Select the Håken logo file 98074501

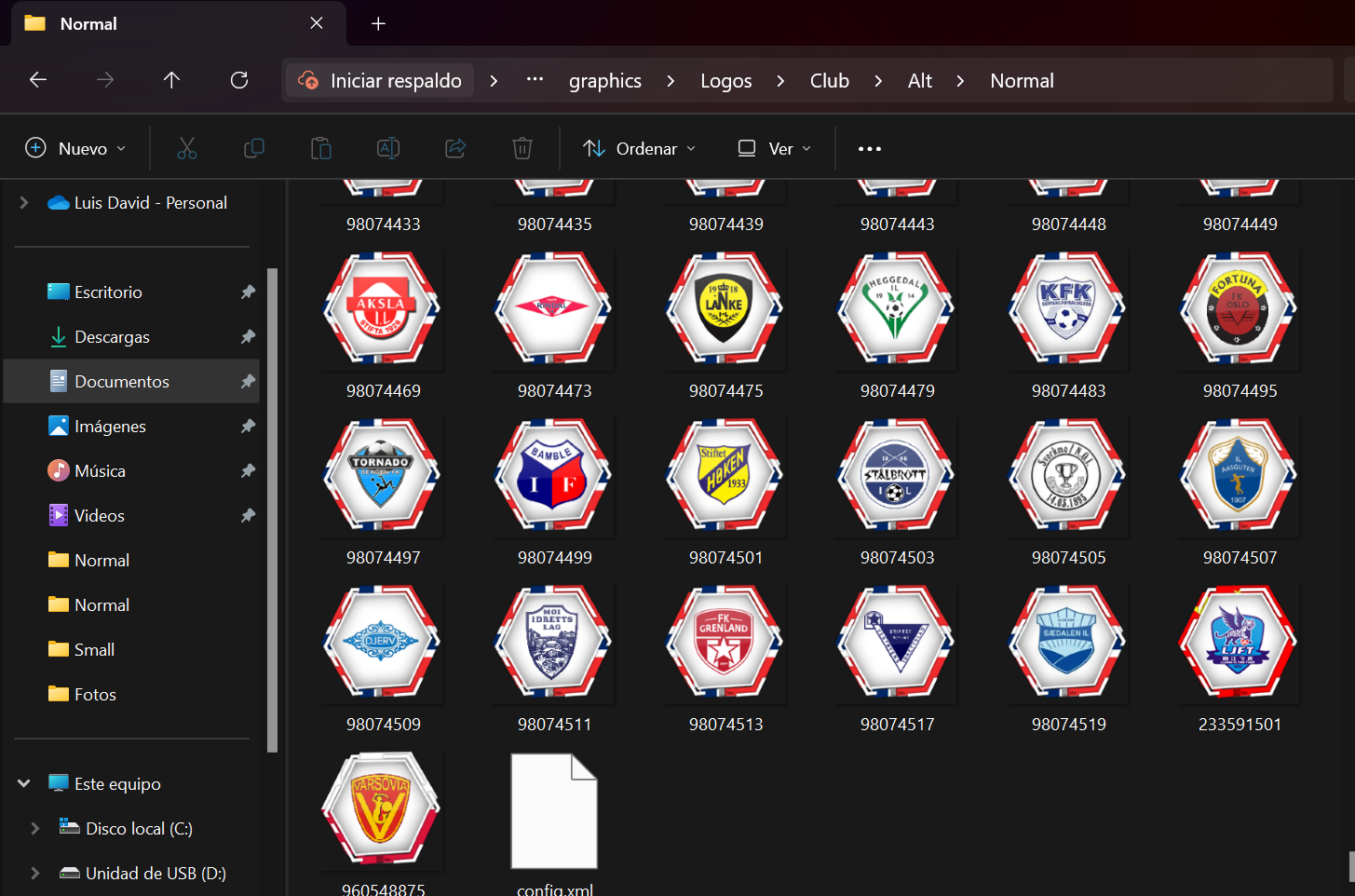tap(725, 475)
